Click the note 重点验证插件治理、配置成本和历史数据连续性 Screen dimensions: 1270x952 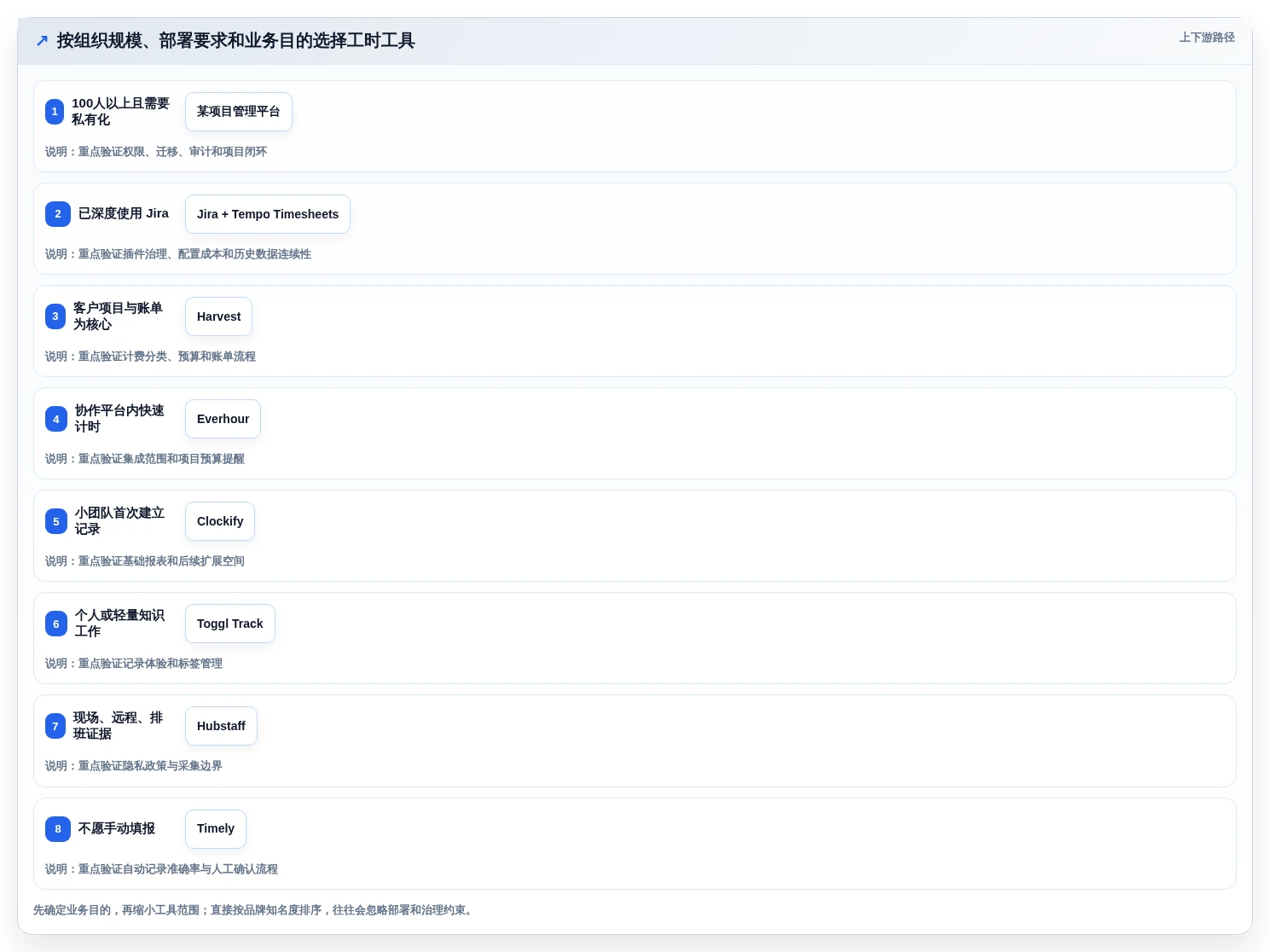pyautogui.click(x=194, y=254)
